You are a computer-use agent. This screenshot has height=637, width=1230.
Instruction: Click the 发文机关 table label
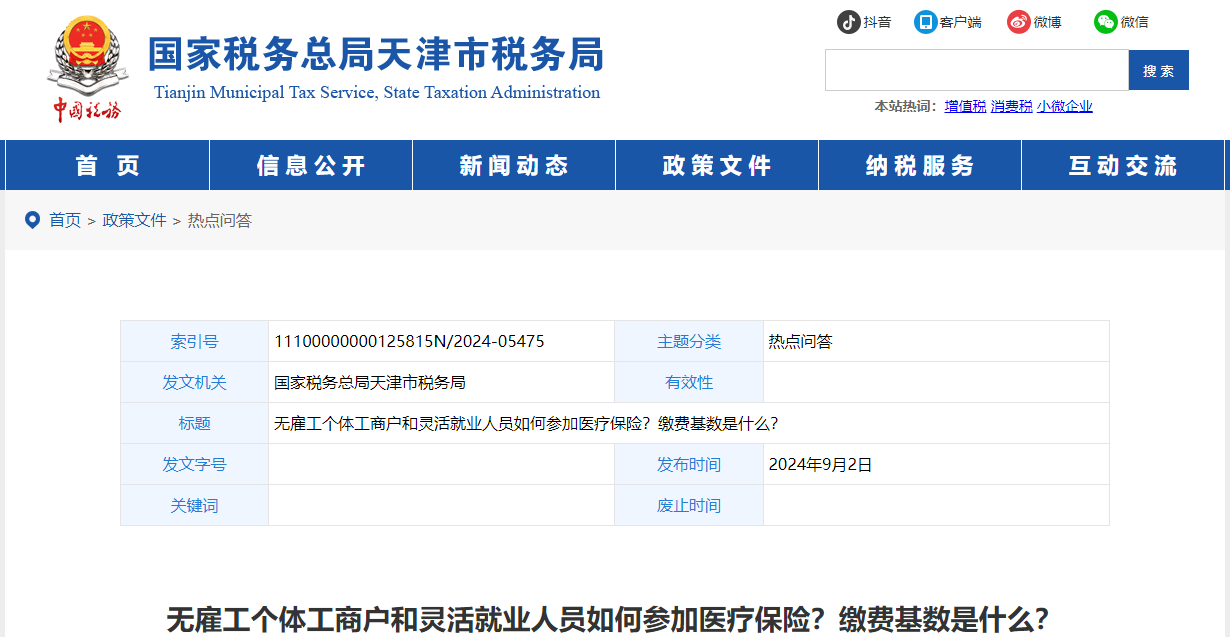click(x=194, y=382)
